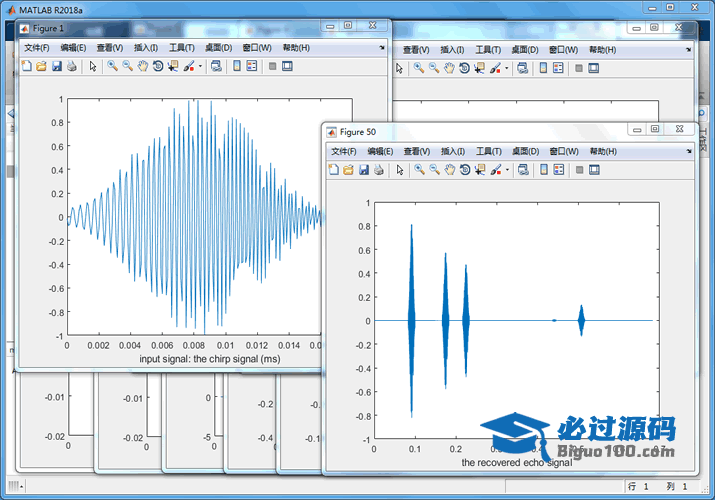Viewport: 715px width, 500px height.
Task: Open 窗口(W) menu in Figure 1
Action: 257,48
